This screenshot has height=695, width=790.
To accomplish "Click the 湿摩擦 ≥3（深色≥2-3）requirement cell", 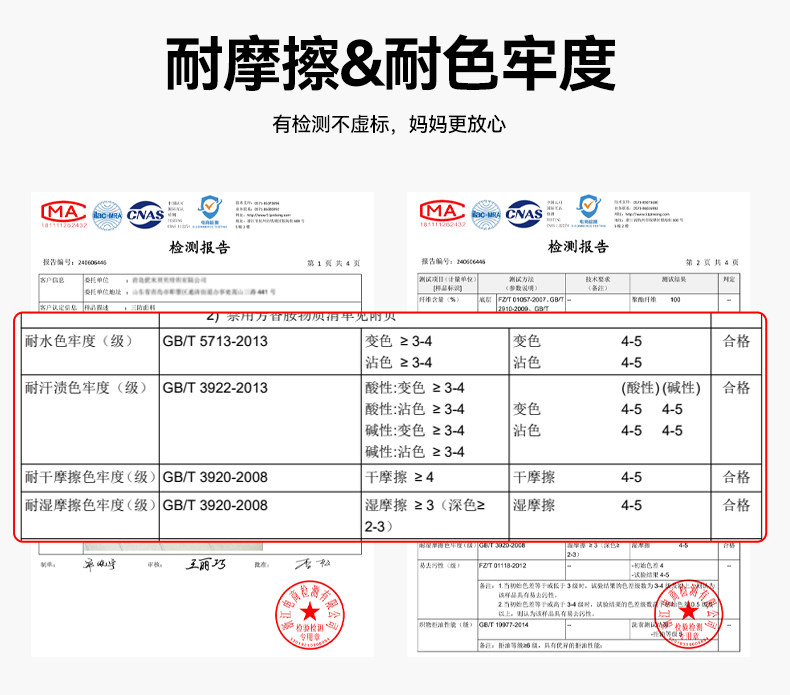I will 435,515.
